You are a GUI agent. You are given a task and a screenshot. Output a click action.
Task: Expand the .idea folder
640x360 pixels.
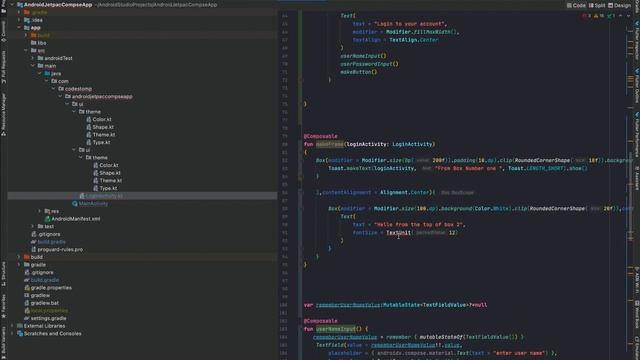19,20
